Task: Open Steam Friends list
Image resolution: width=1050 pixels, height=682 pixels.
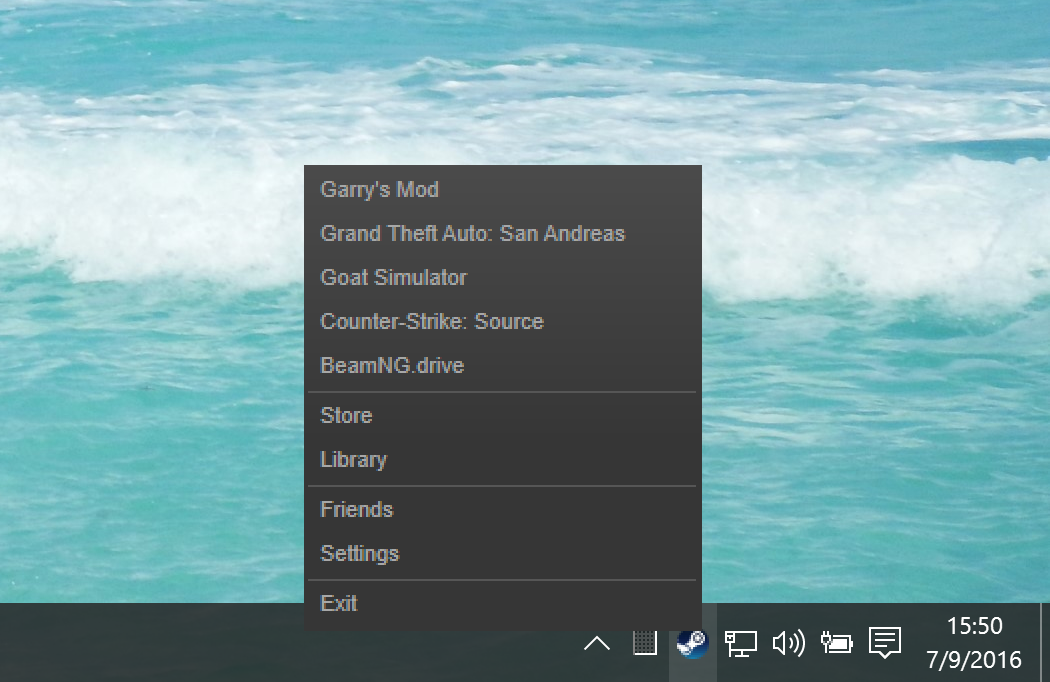Action: point(502,509)
